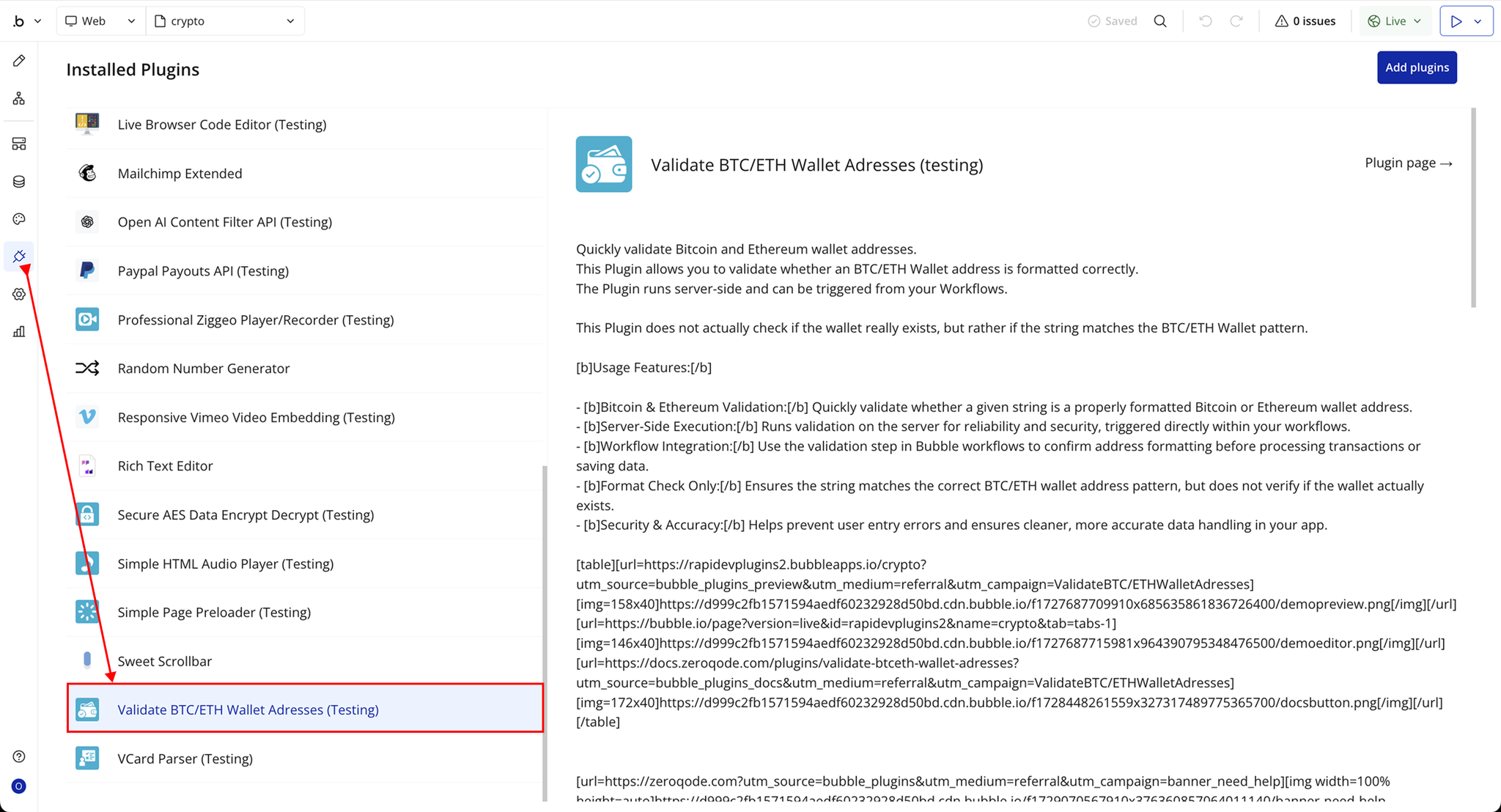Open the Data tab database icon
This screenshot has width=1501, height=812.
click(19, 182)
